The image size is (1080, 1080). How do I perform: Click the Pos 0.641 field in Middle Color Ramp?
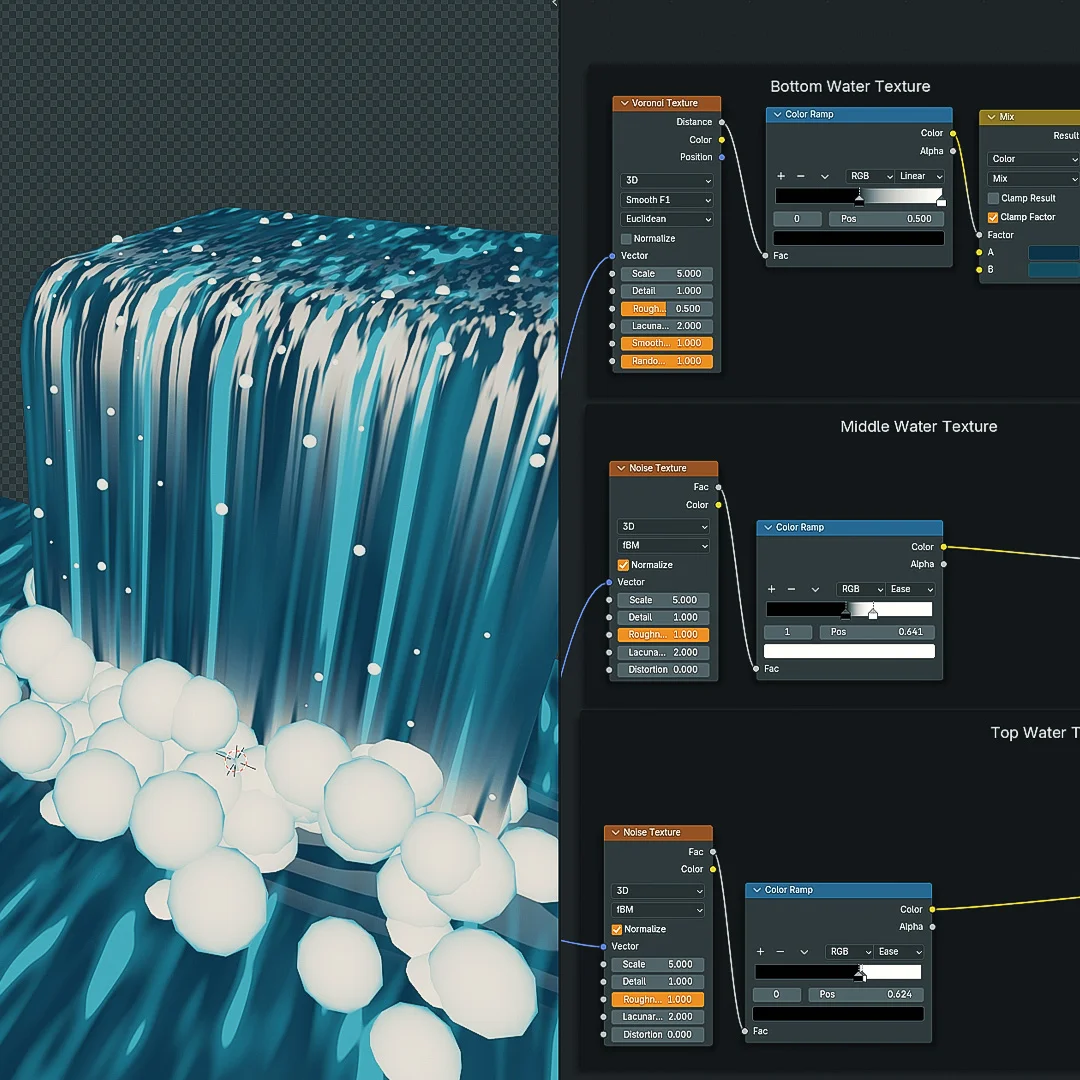click(877, 632)
